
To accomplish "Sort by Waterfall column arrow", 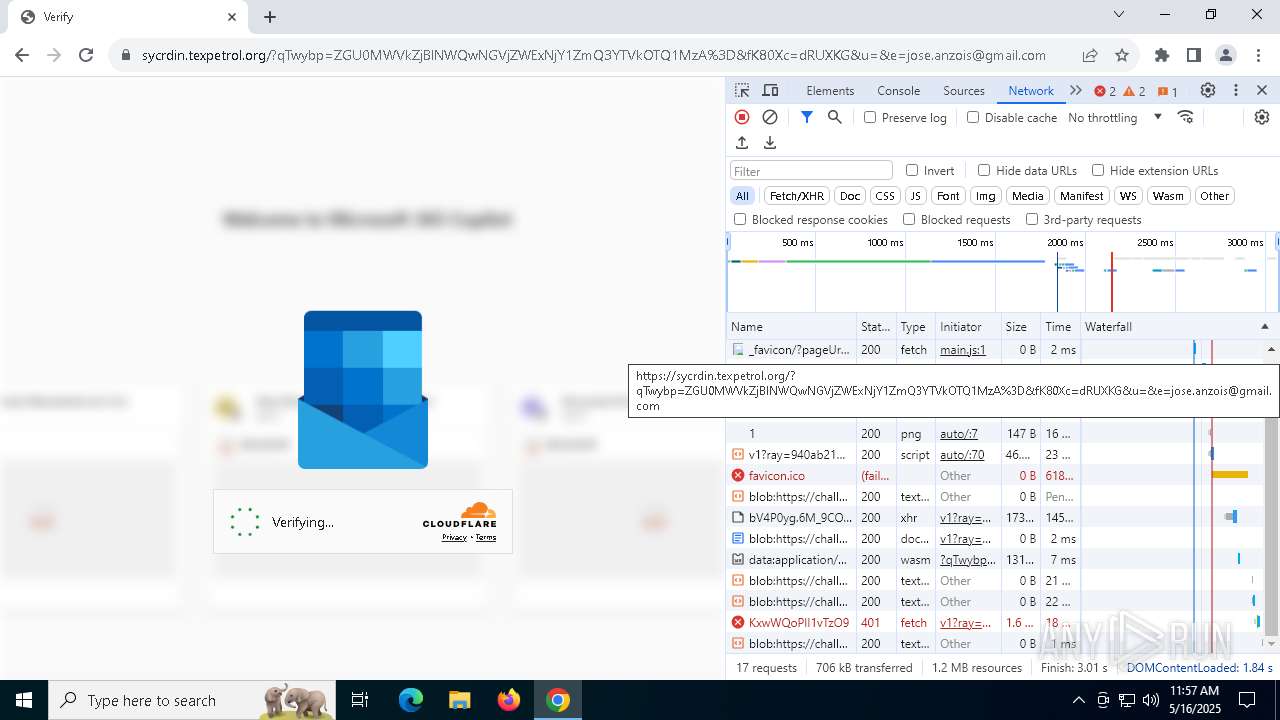I will click(x=1264, y=327).
